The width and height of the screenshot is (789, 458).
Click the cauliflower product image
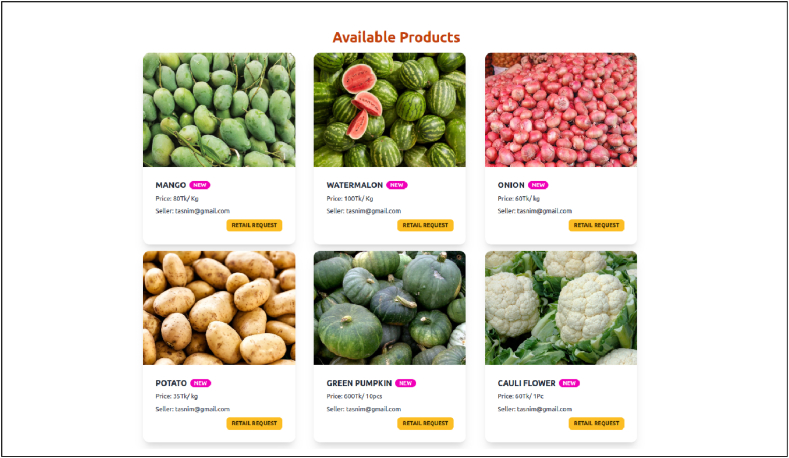click(x=561, y=308)
